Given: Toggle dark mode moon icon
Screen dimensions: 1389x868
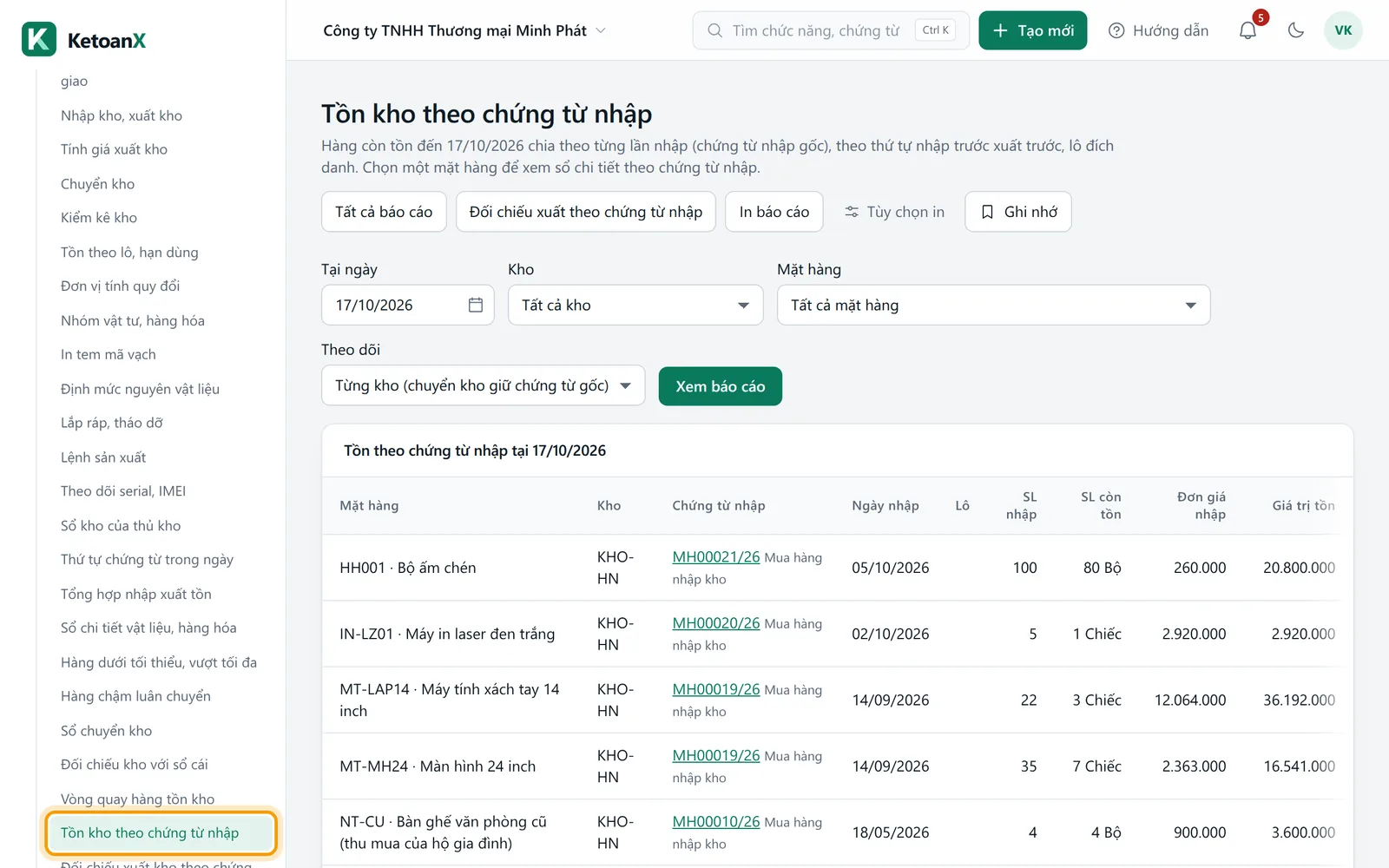Looking at the screenshot, I should [x=1296, y=30].
